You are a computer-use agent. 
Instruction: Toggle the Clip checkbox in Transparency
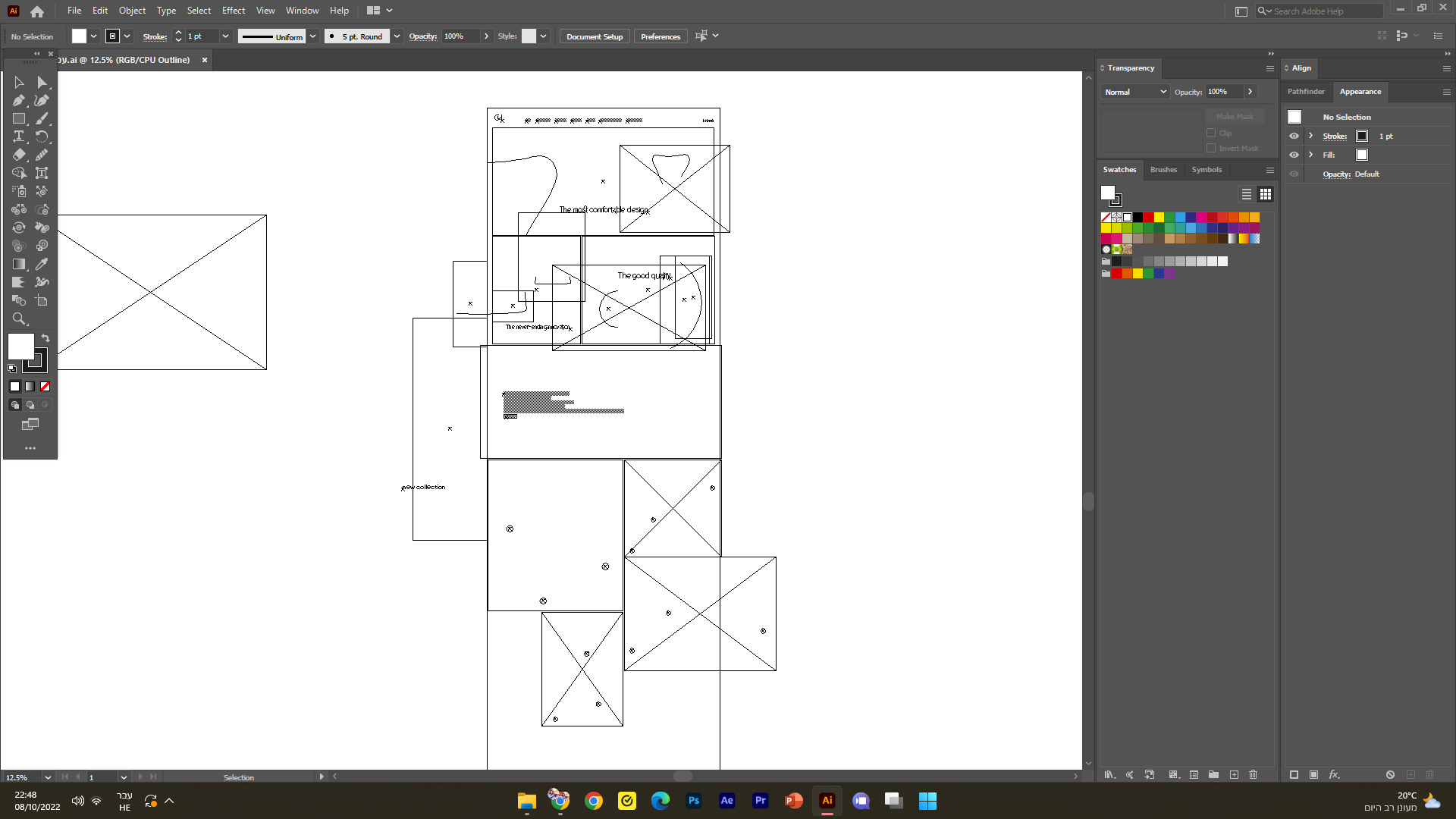[1211, 133]
